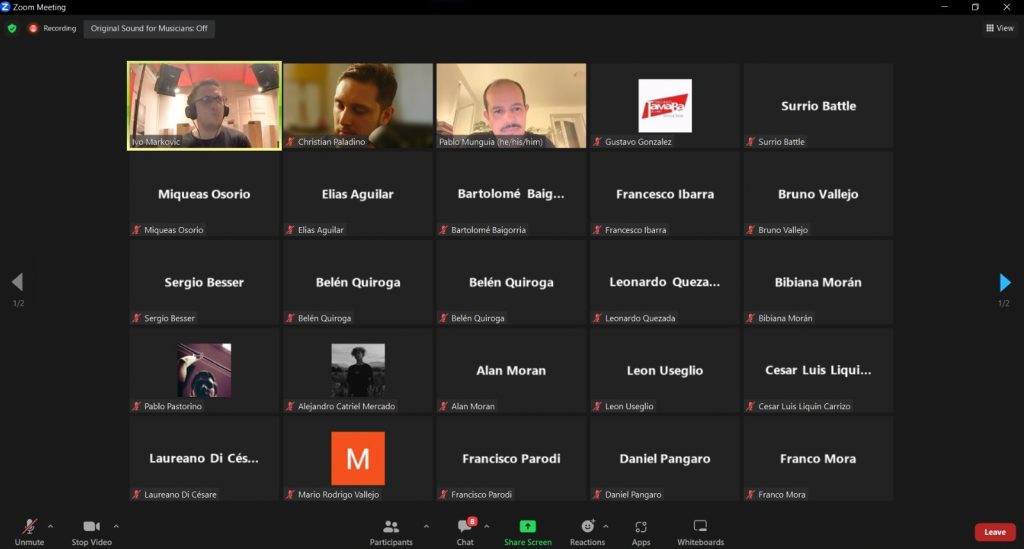
Task: Click the red Recording indicator icon
Action: tap(33, 28)
